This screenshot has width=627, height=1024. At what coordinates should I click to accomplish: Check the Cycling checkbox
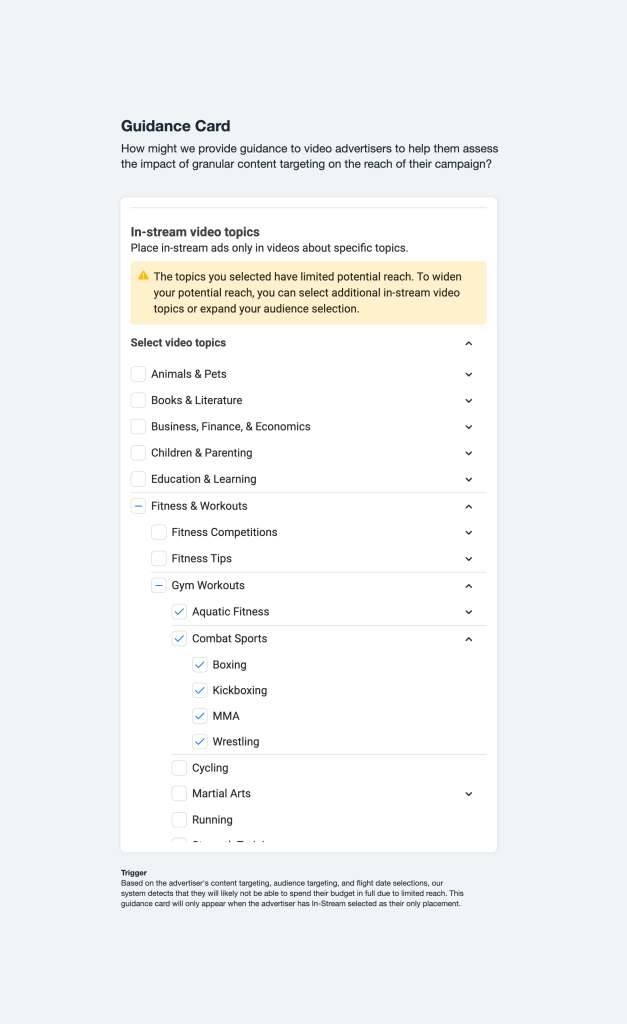(x=179, y=767)
